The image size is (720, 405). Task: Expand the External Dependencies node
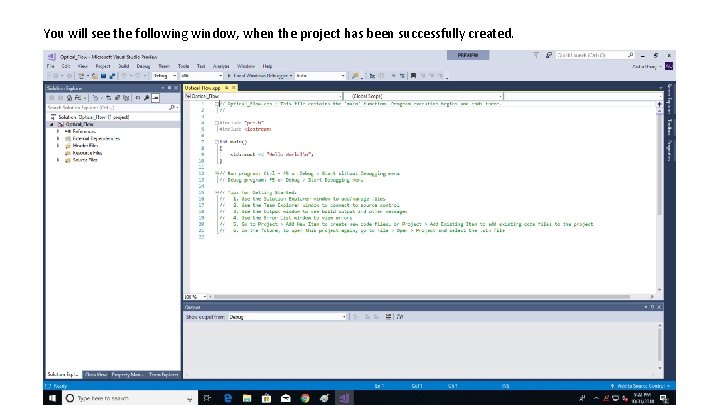(58, 138)
